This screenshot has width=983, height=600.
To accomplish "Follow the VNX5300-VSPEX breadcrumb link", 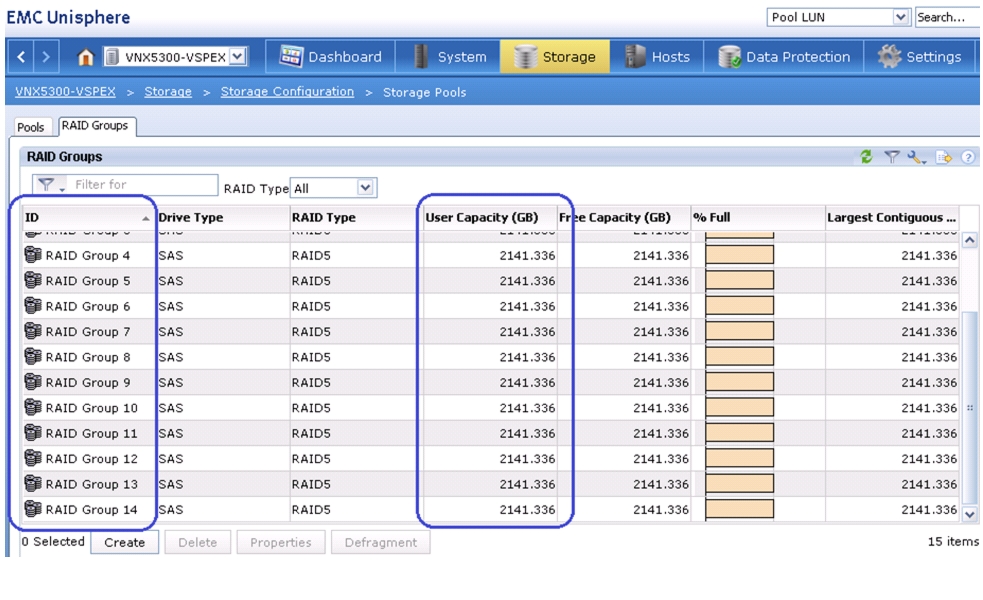I will tap(65, 92).
